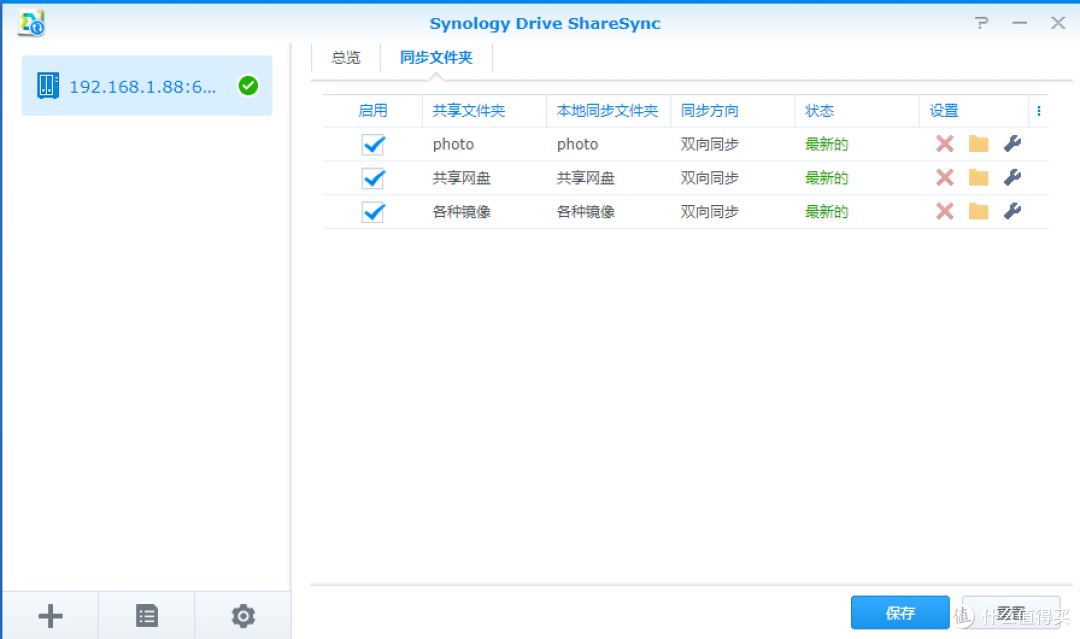
Task: Select the photo local sync folder cell
Action: click(577, 144)
